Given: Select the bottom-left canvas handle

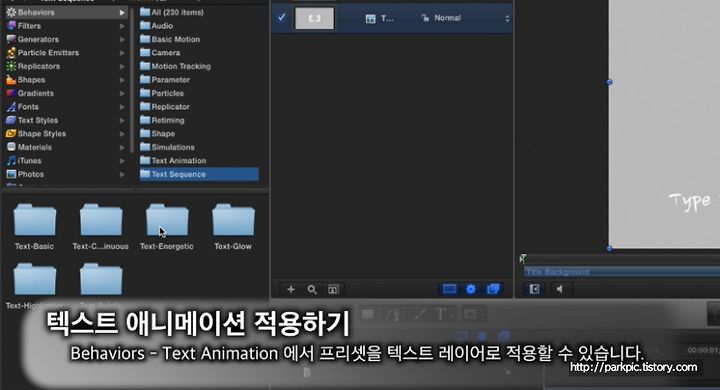Looking at the screenshot, I should 609,249.
